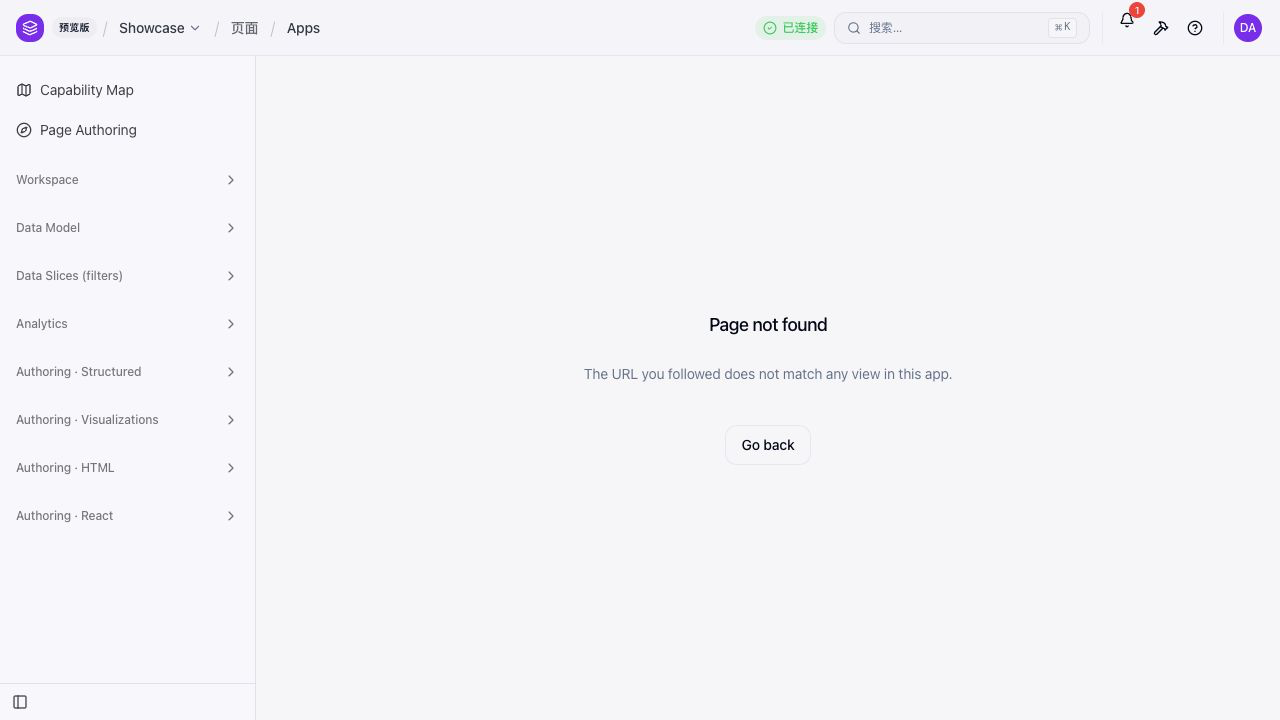Expand Authoring · HTML section
1280x720 pixels.
(x=128, y=468)
